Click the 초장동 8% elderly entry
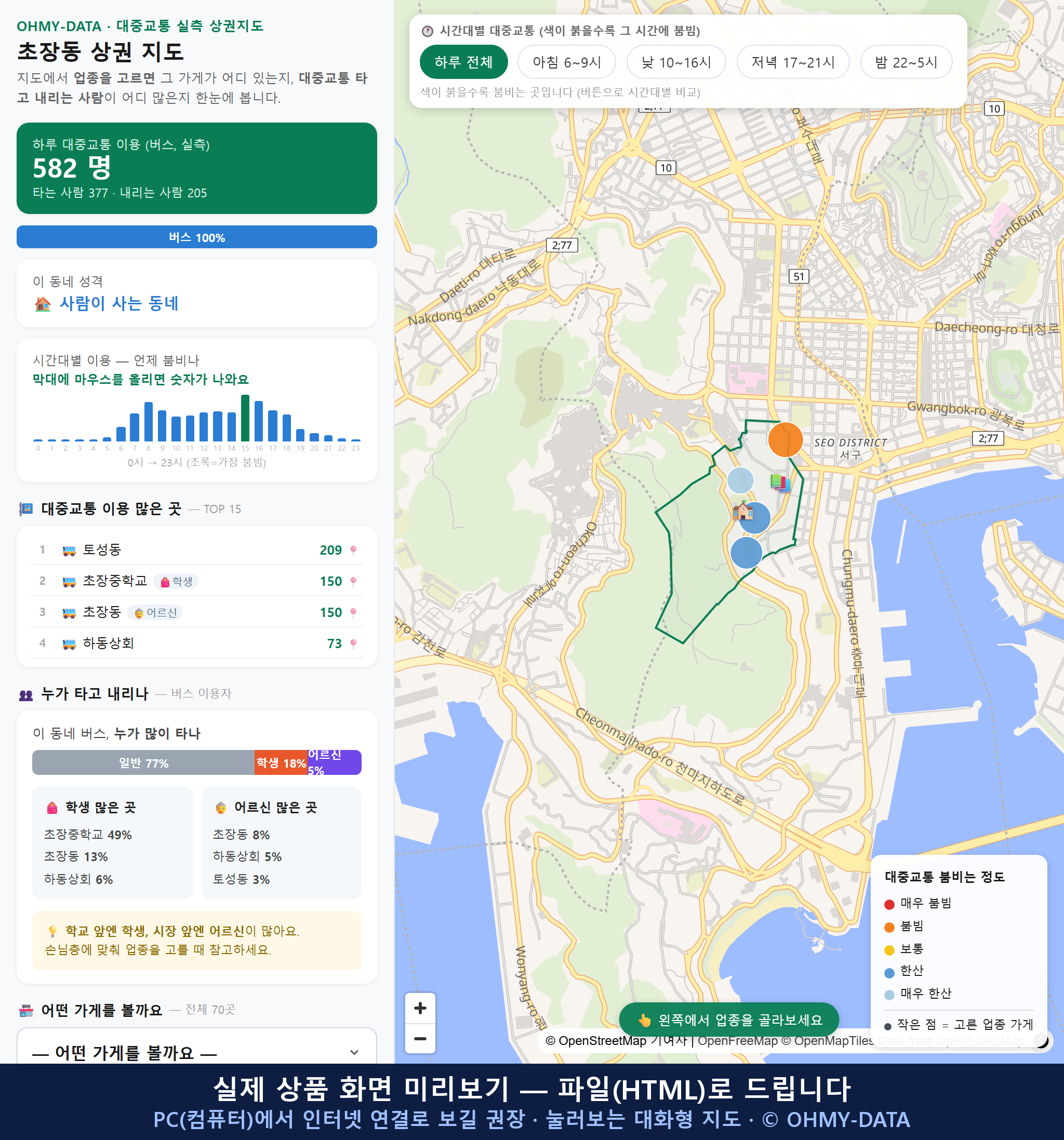1064x1140 pixels. (241, 835)
